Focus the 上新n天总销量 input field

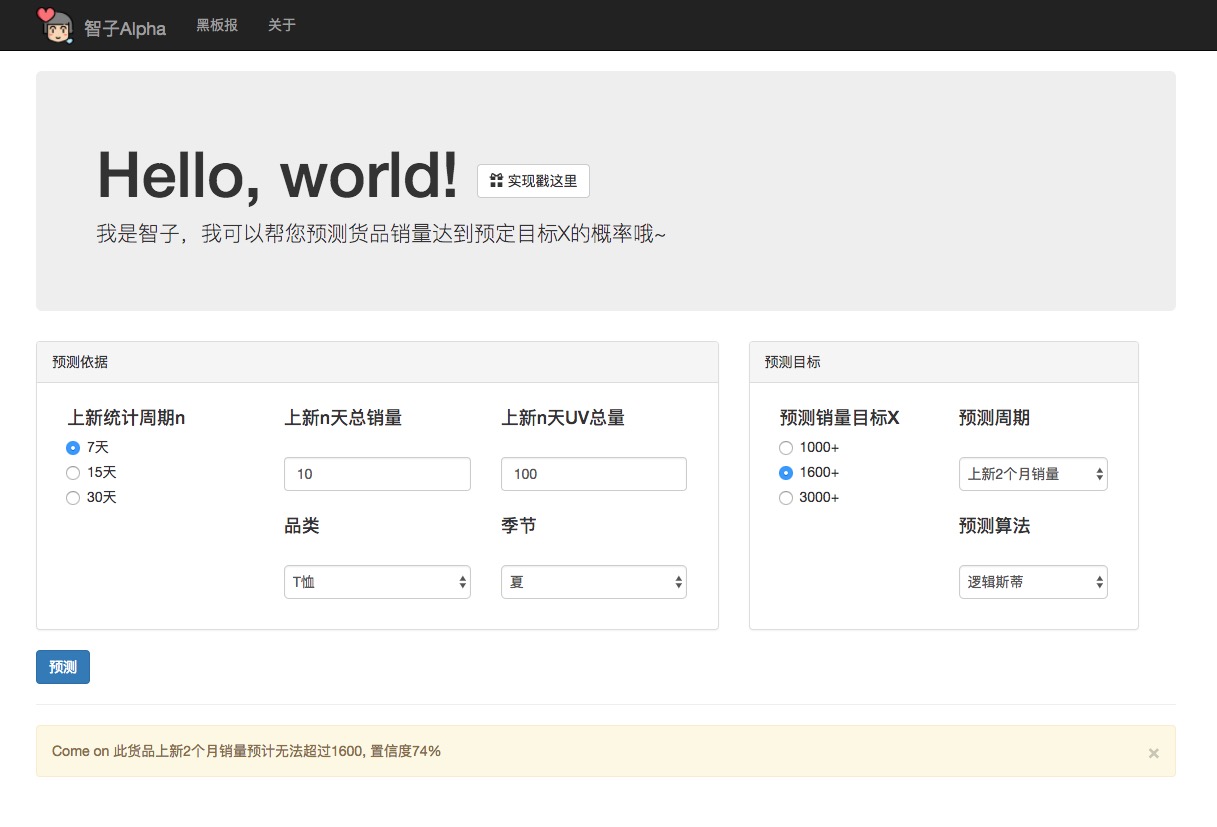pos(377,474)
